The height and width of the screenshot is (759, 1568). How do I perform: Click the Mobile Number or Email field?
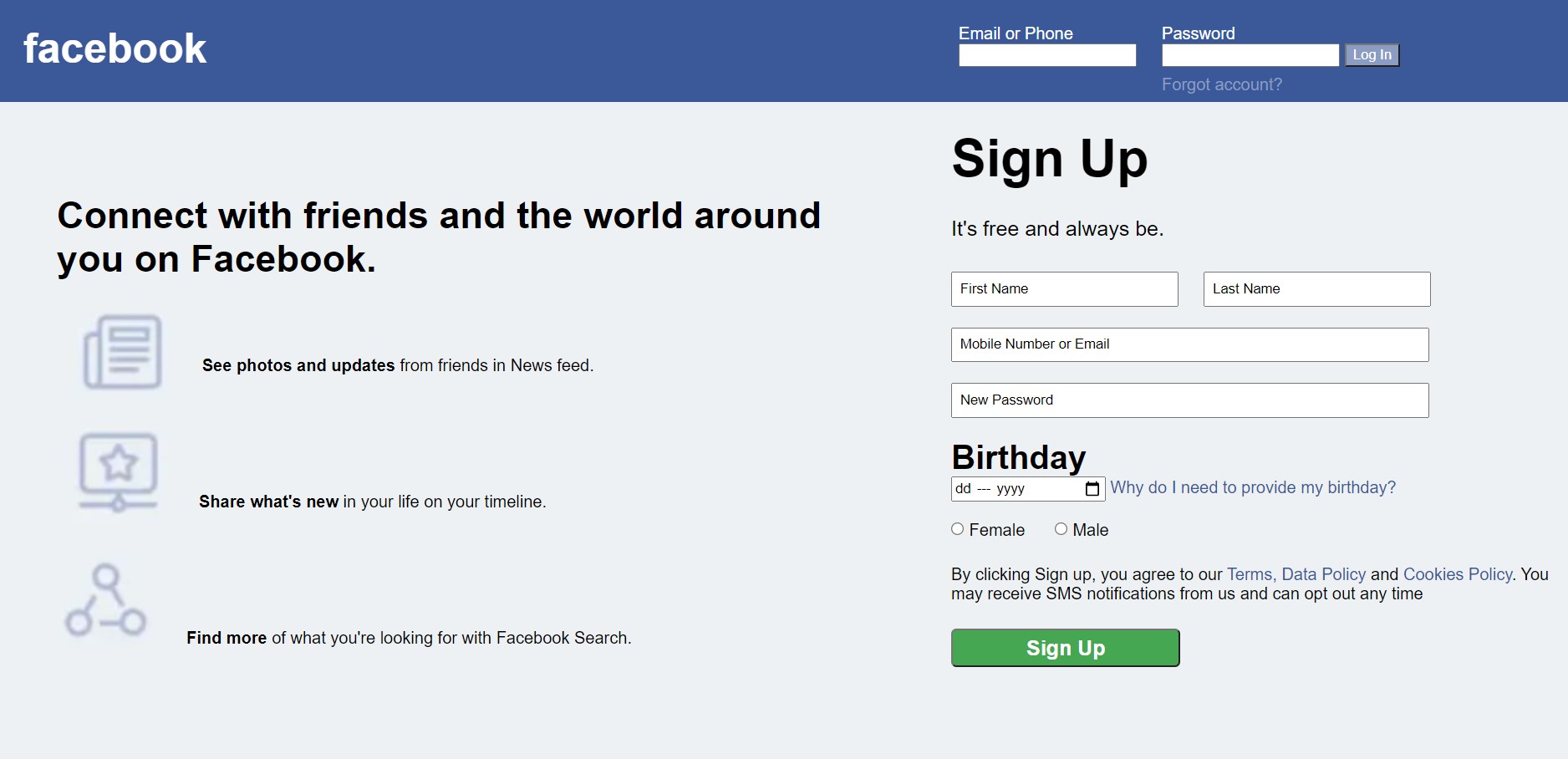pyautogui.click(x=1189, y=344)
